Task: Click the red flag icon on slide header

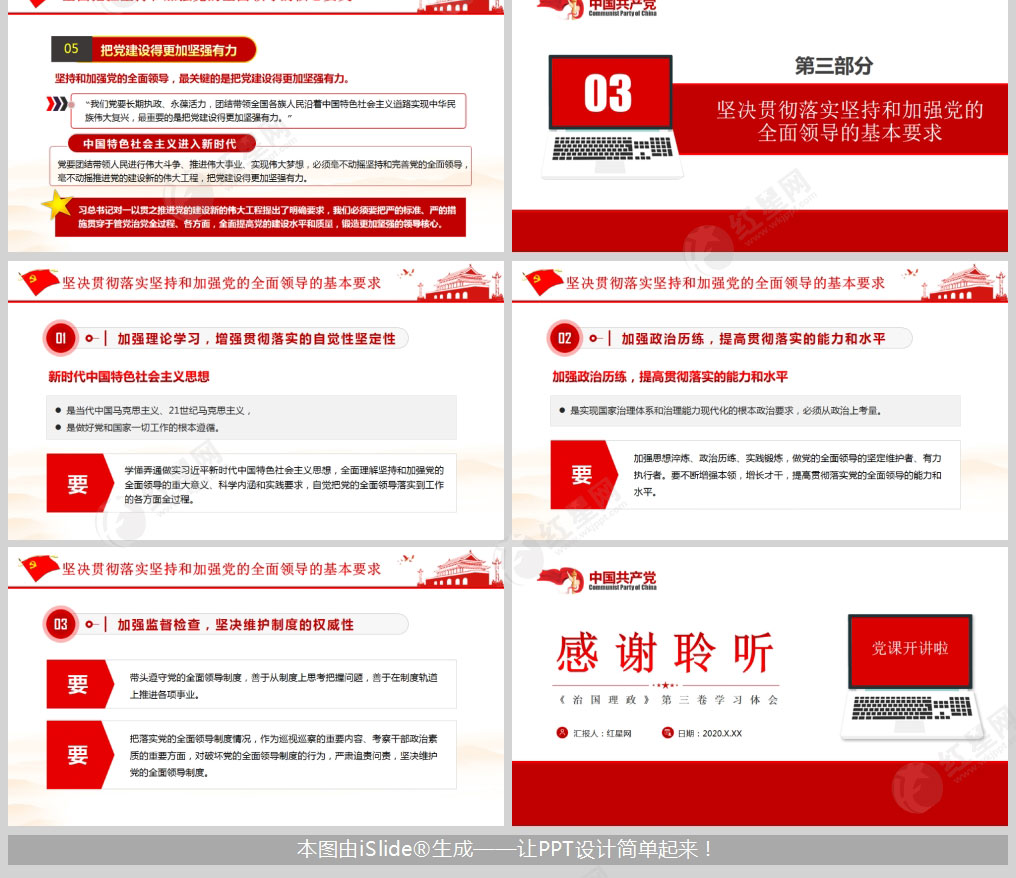Action: (x=37, y=280)
